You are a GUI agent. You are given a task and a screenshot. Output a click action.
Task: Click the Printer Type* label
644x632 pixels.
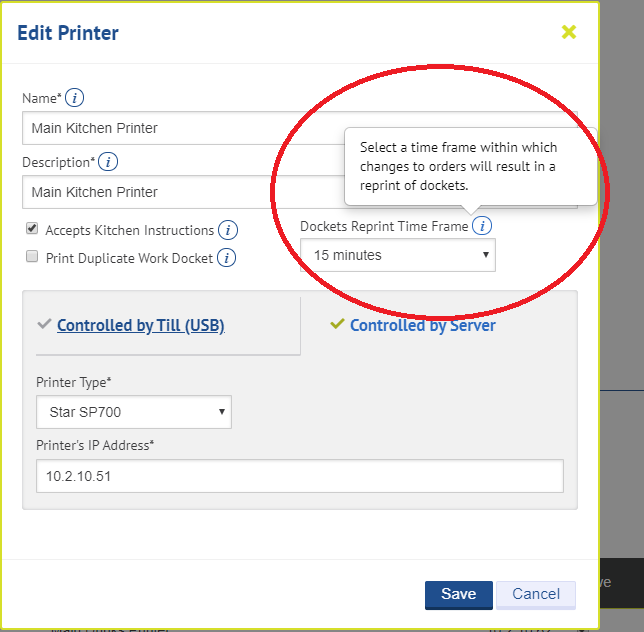pyautogui.click(x=74, y=382)
